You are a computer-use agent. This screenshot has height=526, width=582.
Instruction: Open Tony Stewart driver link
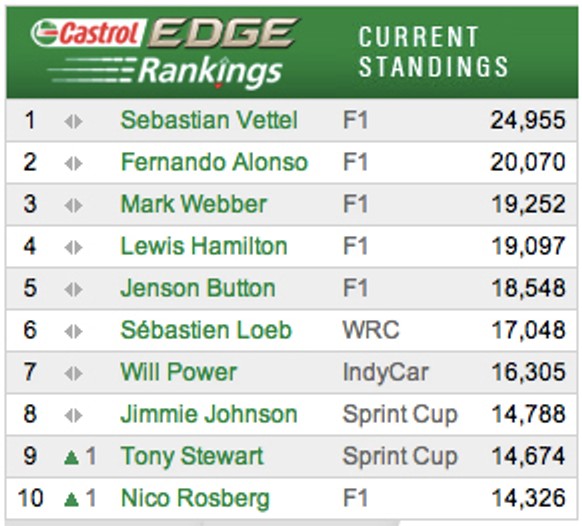tap(192, 456)
